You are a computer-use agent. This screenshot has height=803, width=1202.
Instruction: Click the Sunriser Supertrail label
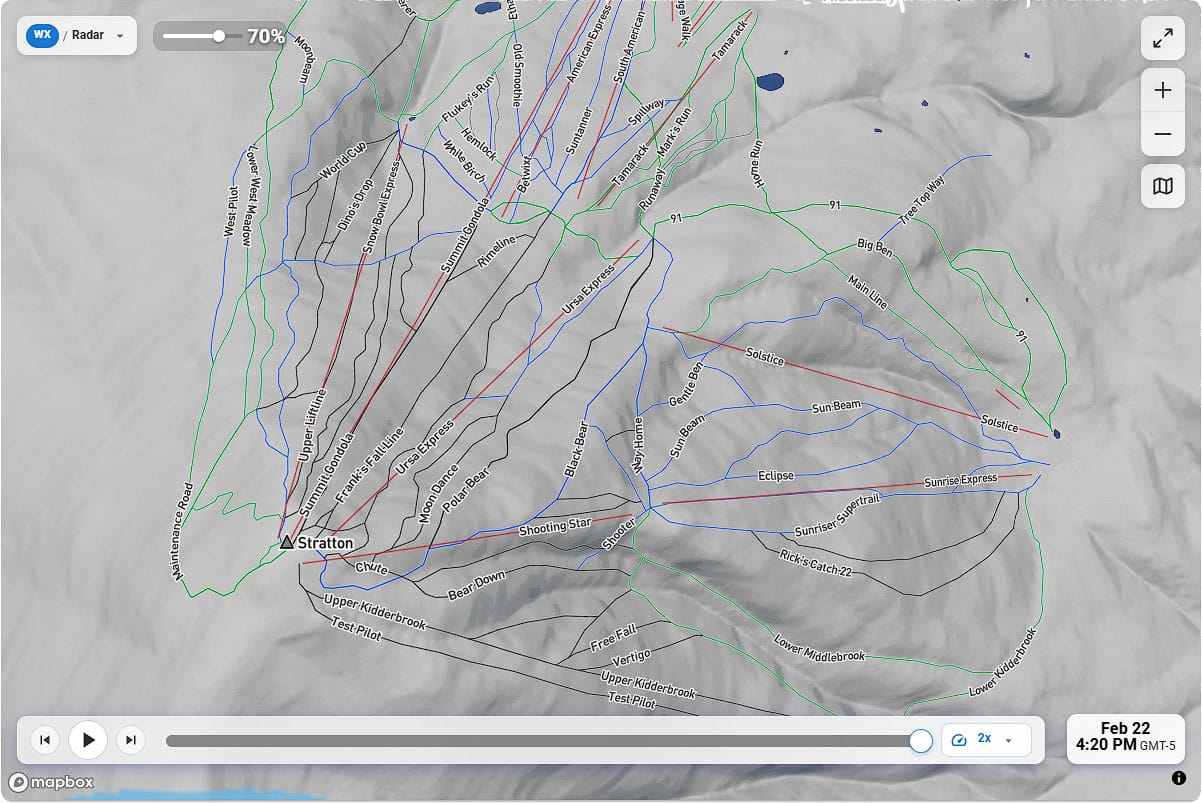point(837,515)
